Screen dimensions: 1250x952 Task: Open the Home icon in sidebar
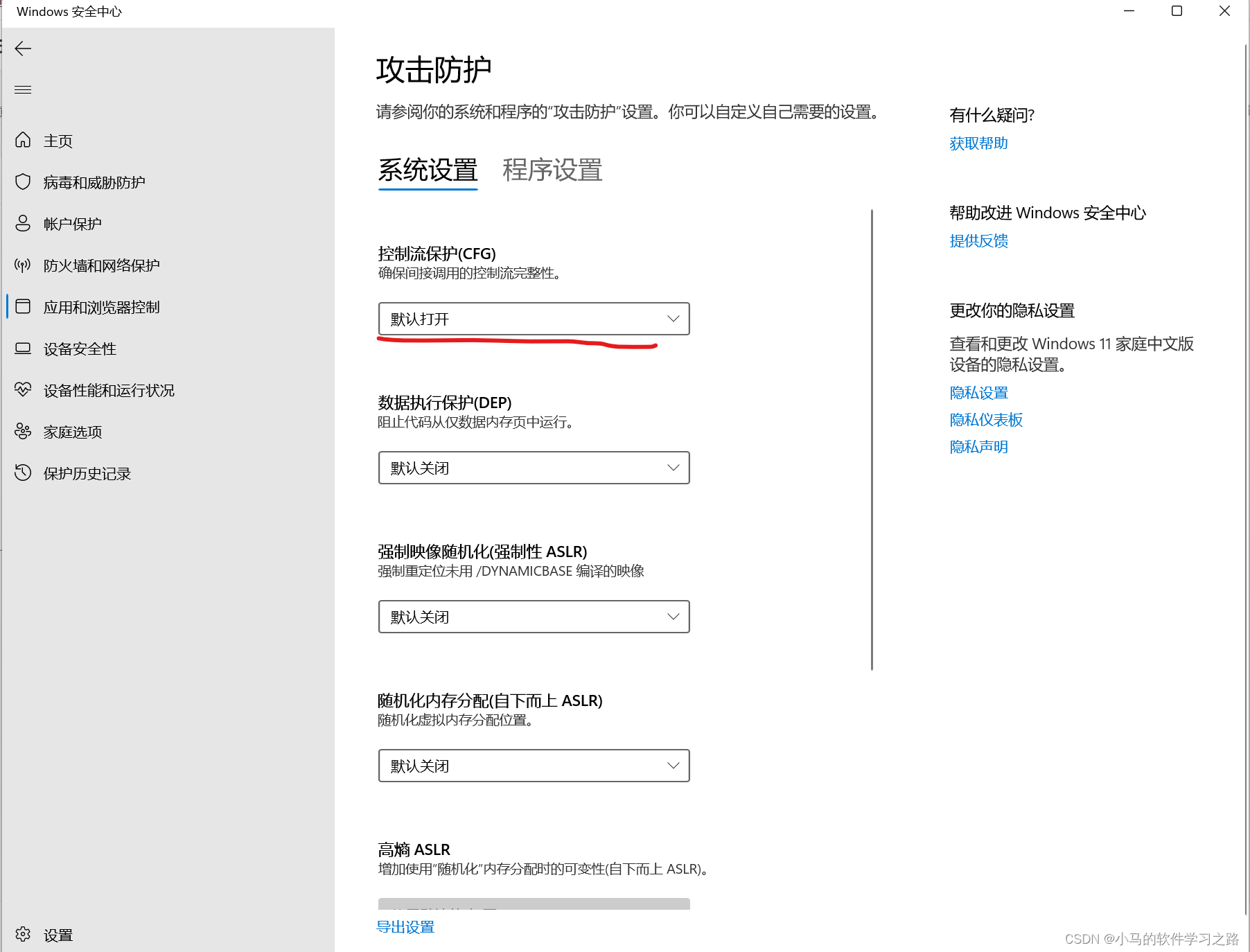[x=23, y=141]
